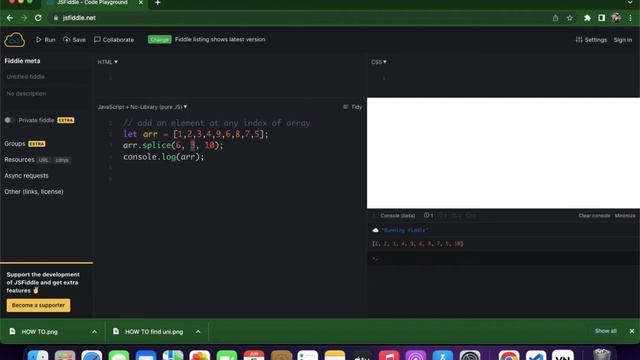The height and width of the screenshot is (360, 640).
Task: Open JavaScript + No-Library language dropdown
Action: [x=142, y=107]
